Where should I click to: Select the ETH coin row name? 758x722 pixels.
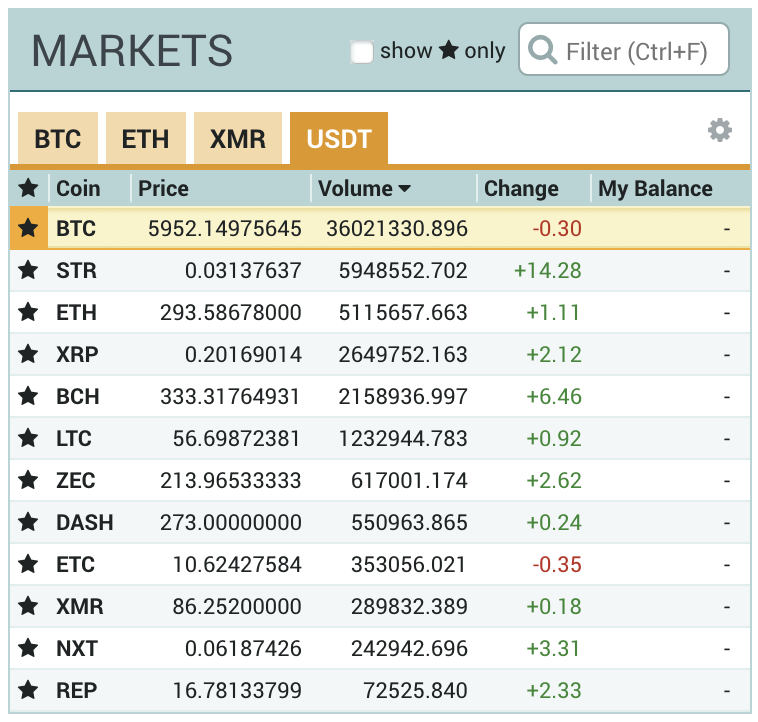76,312
